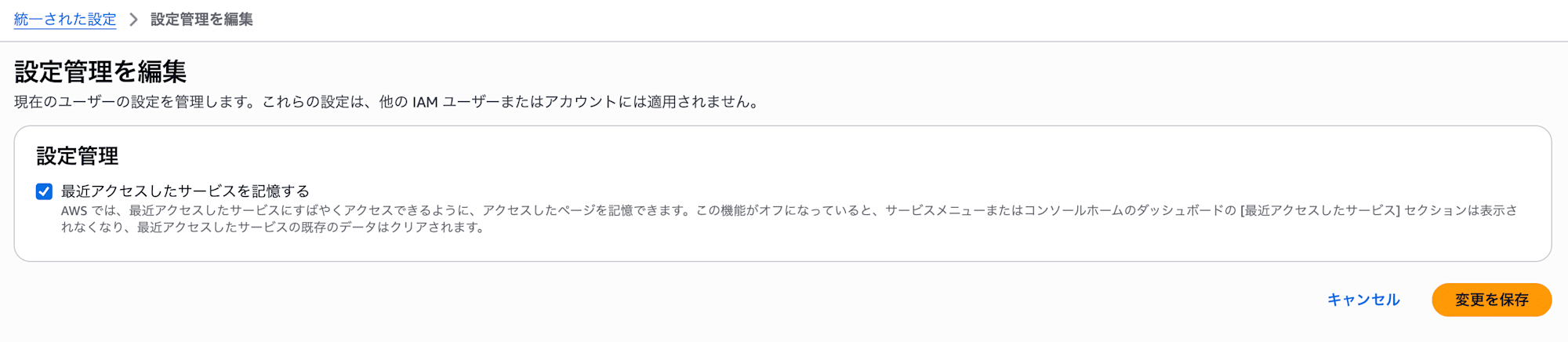Viewport: 1568px width, 342px height.
Task: Click the bracketed [最近アクセスしたサービス] helper text
Action: [1319, 211]
